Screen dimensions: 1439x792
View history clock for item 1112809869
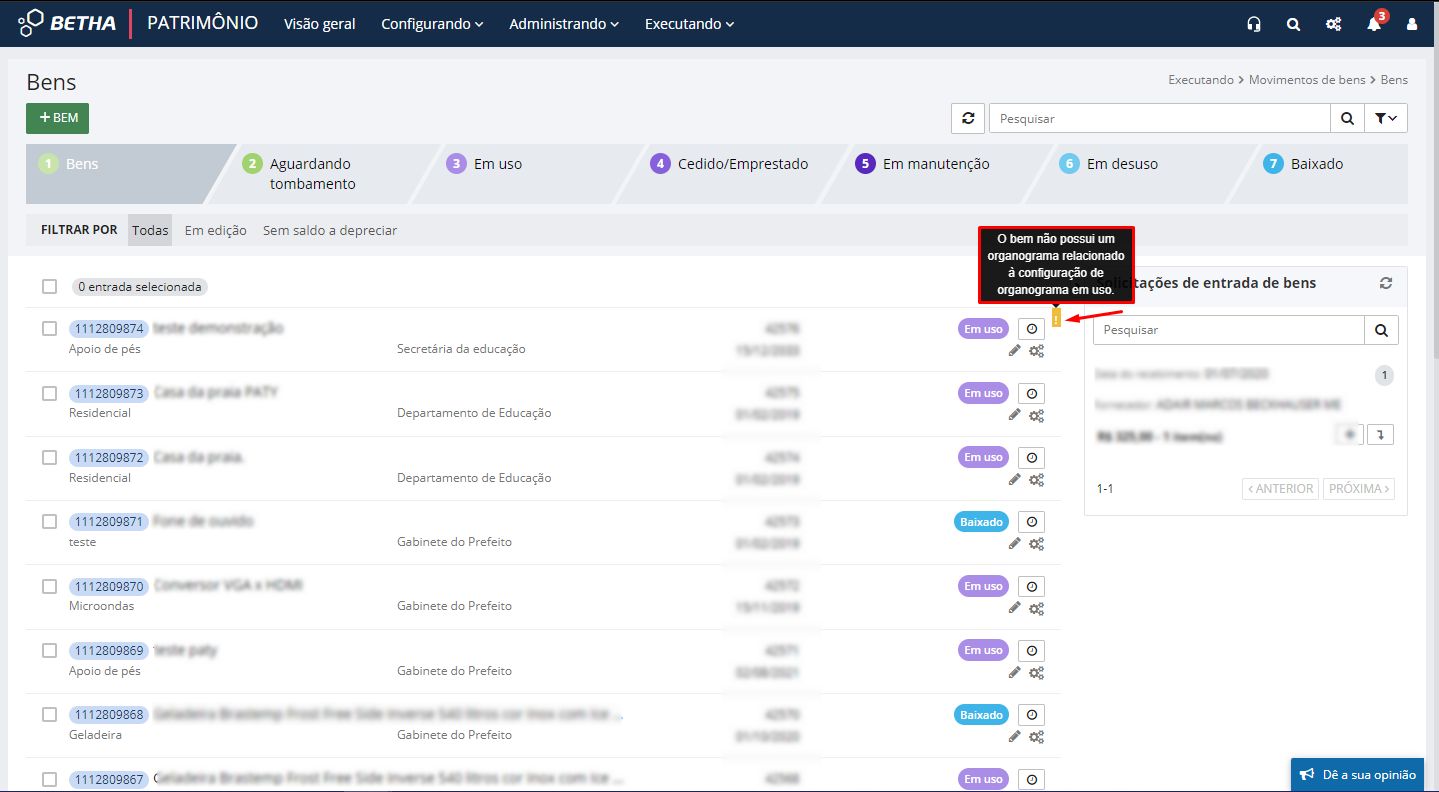tap(1031, 650)
